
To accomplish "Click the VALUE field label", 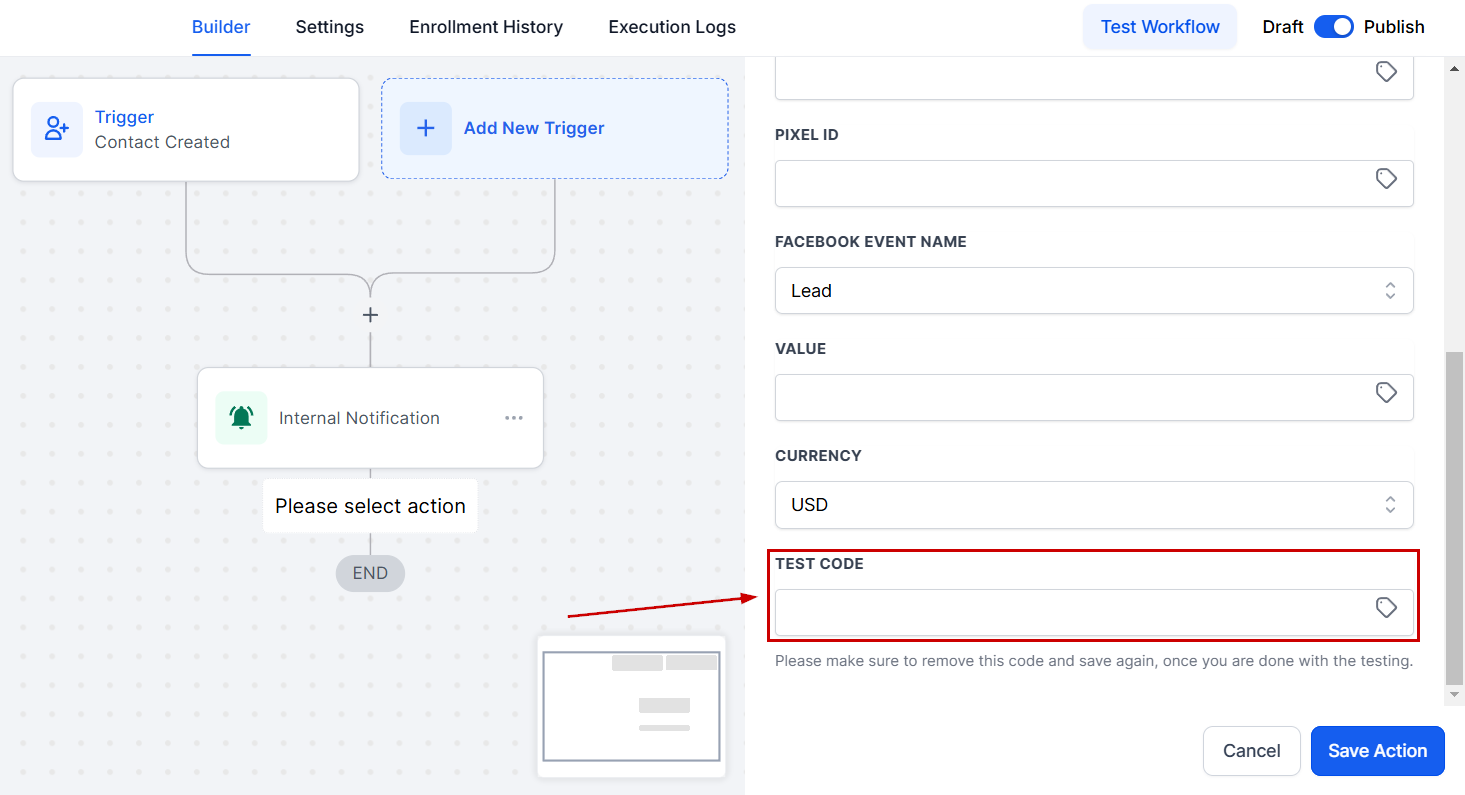I will [800, 348].
